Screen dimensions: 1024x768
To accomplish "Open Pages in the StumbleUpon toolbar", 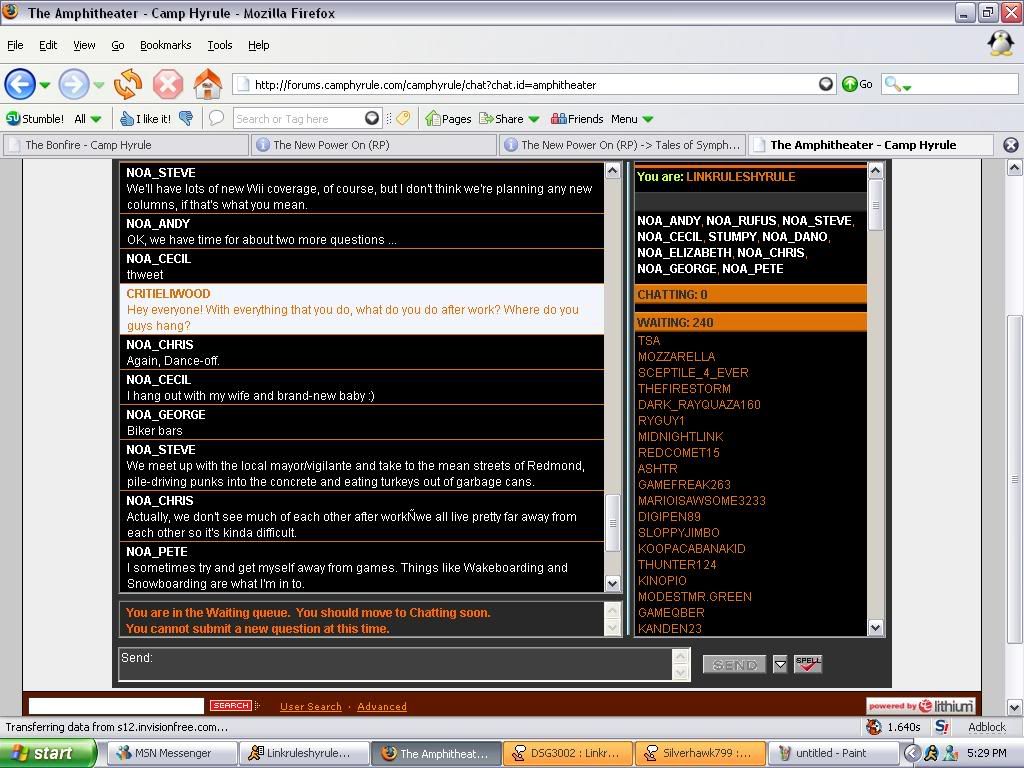I will 448,119.
